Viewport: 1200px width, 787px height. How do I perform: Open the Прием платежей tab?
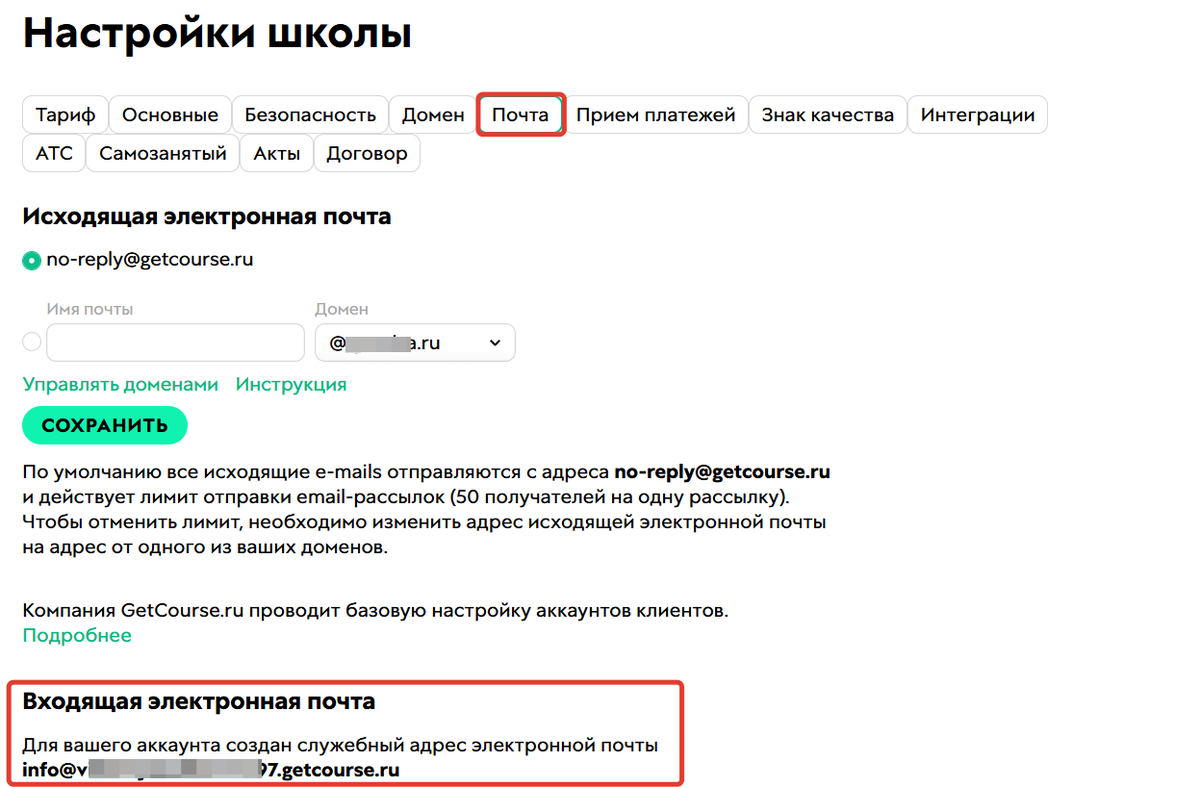pos(656,115)
